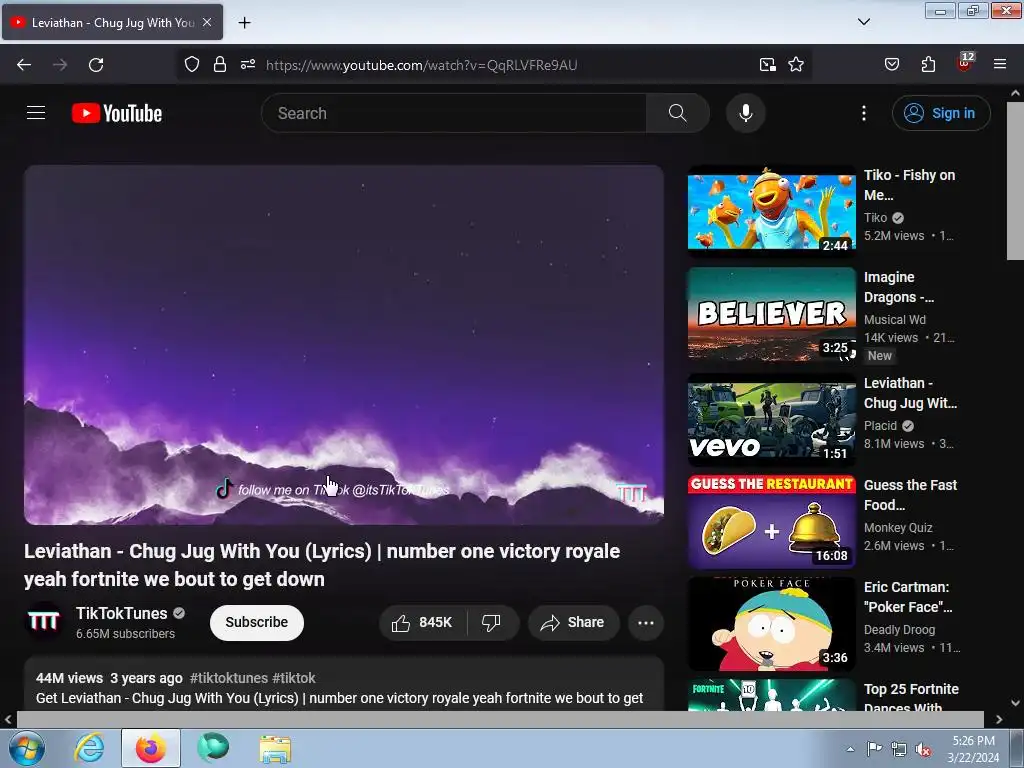
Task: Open the YouTube hamburger guide menu
Action: pos(36,113)
